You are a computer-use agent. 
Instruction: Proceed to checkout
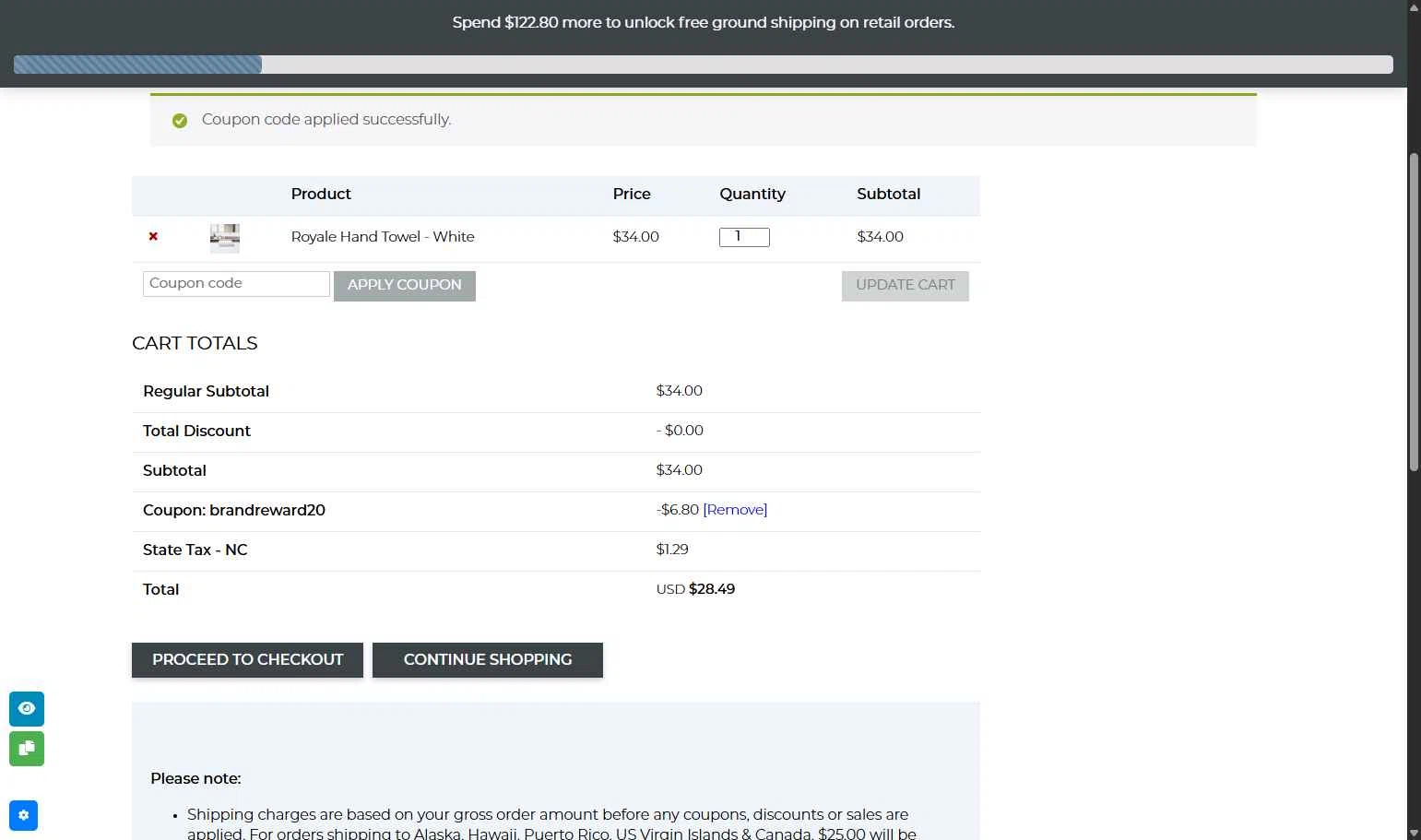(x=247, y=660)
